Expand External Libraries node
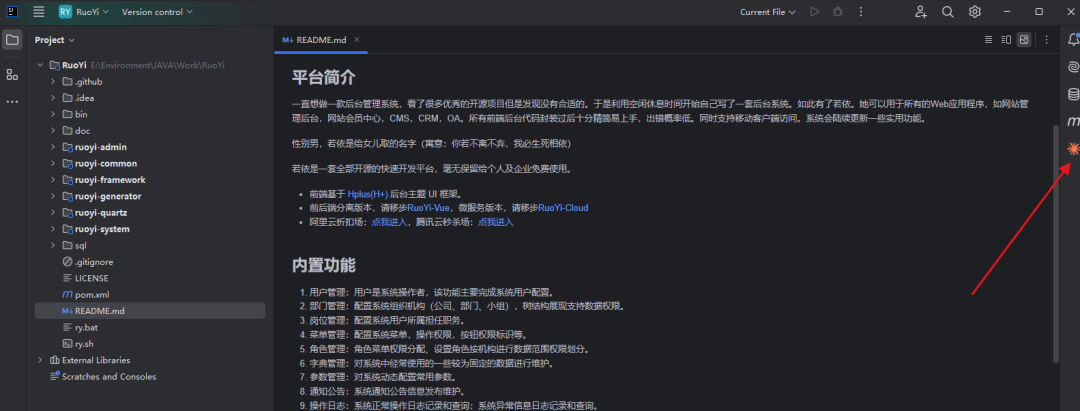 [x=40, y=360]
